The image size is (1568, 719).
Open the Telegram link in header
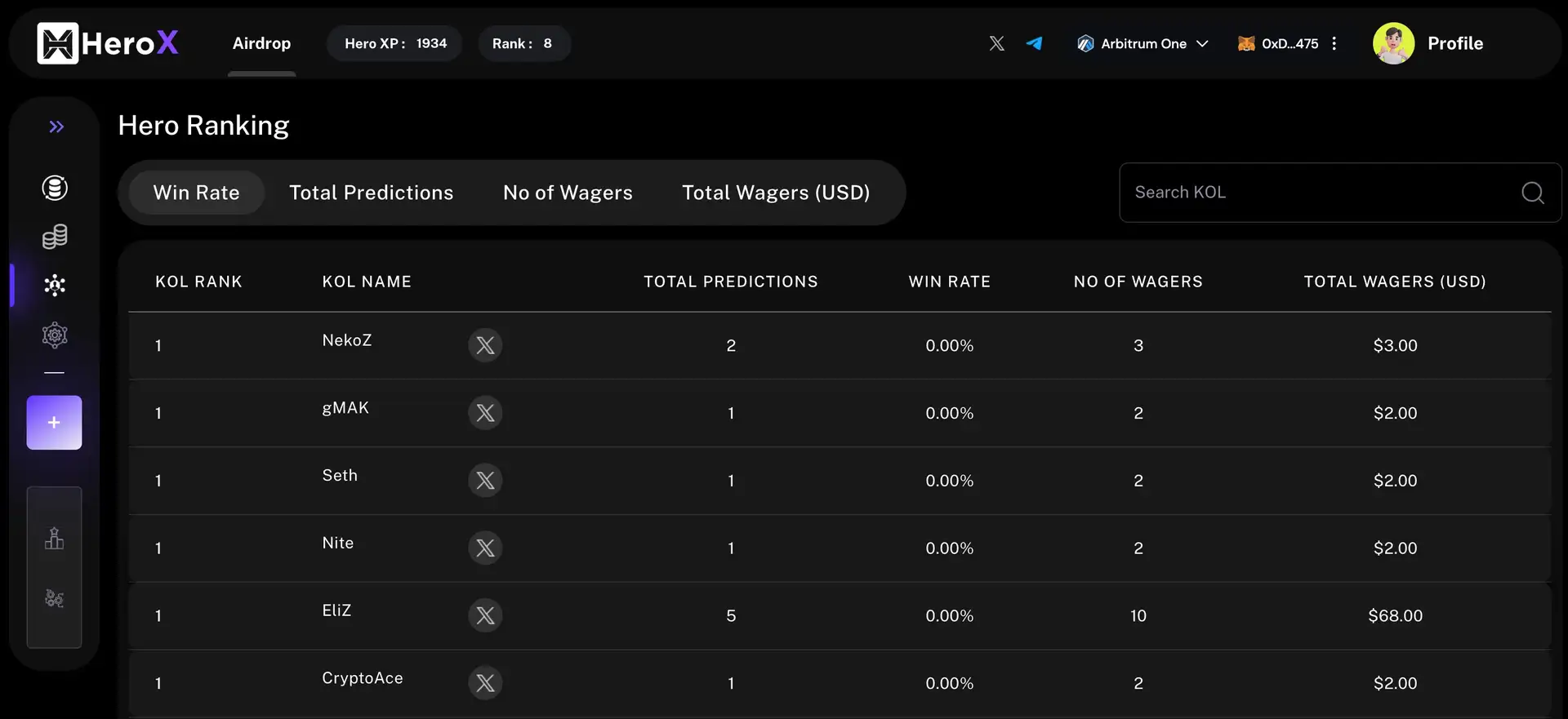[x=1034, y=43]
